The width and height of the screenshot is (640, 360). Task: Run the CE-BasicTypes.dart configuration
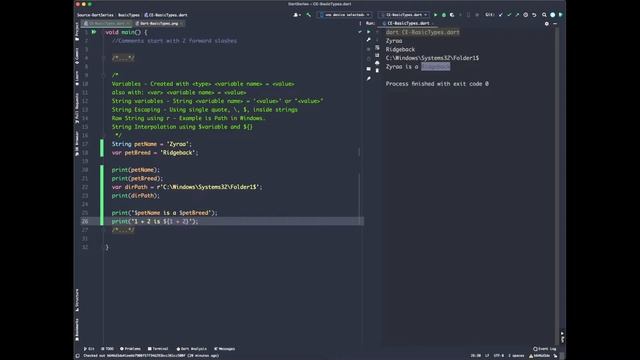coord(436,15)
